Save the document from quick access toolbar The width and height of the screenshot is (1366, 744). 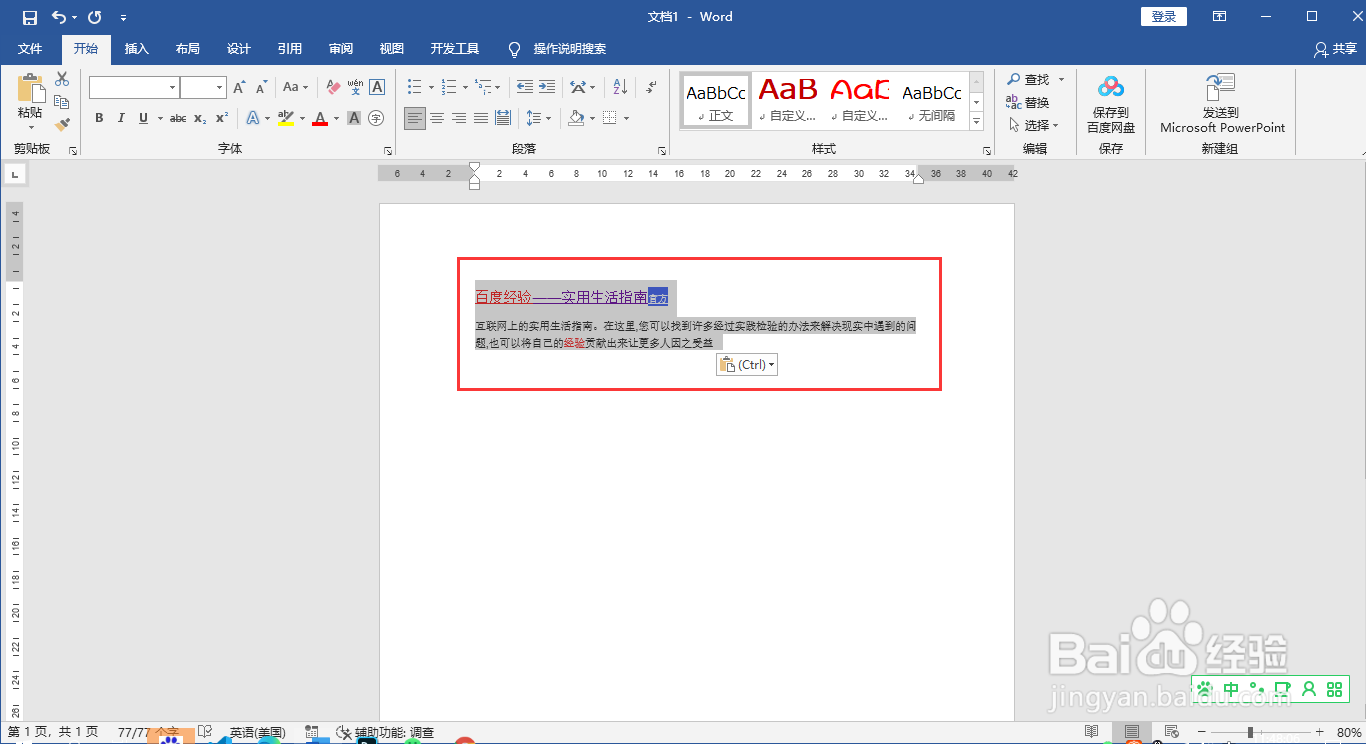(x=30, y=17)
